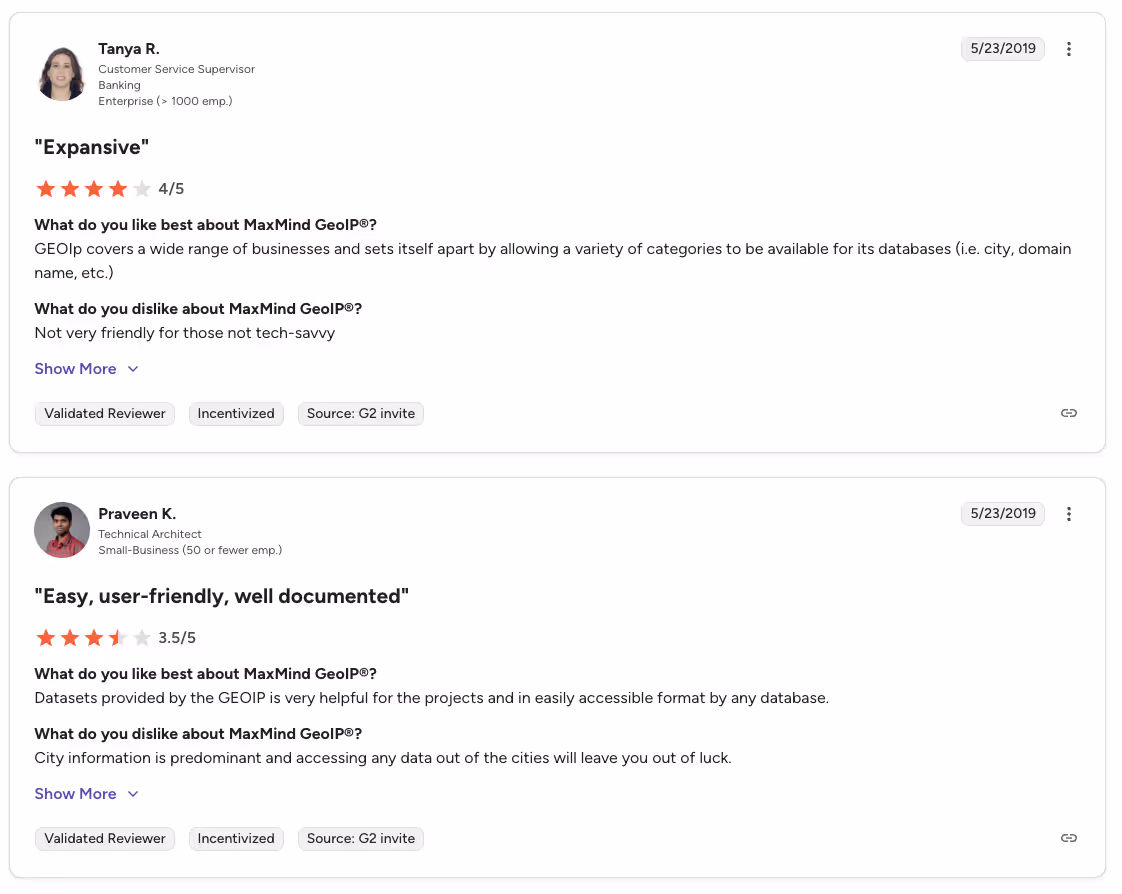
Task: Click the 4/5 rating score on Tanya's review
Action: 170,188
